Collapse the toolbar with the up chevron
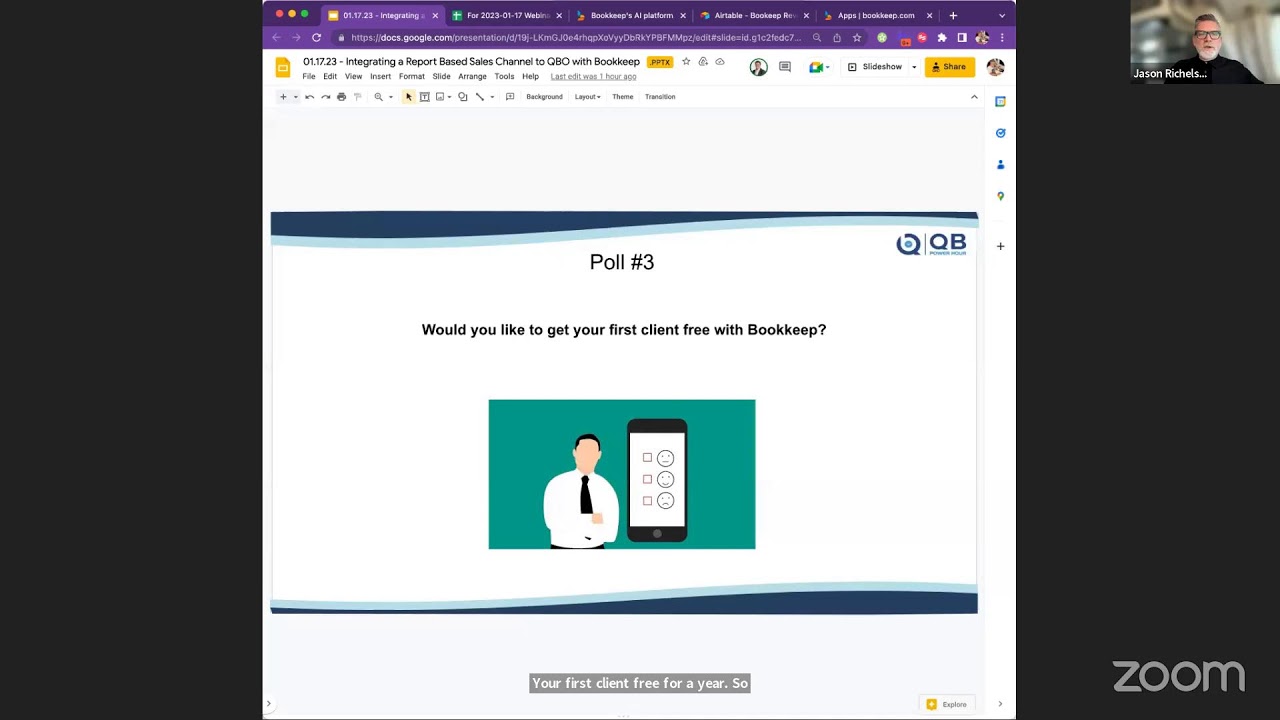This screenshot has height=720, width=1280. (974, 97)
